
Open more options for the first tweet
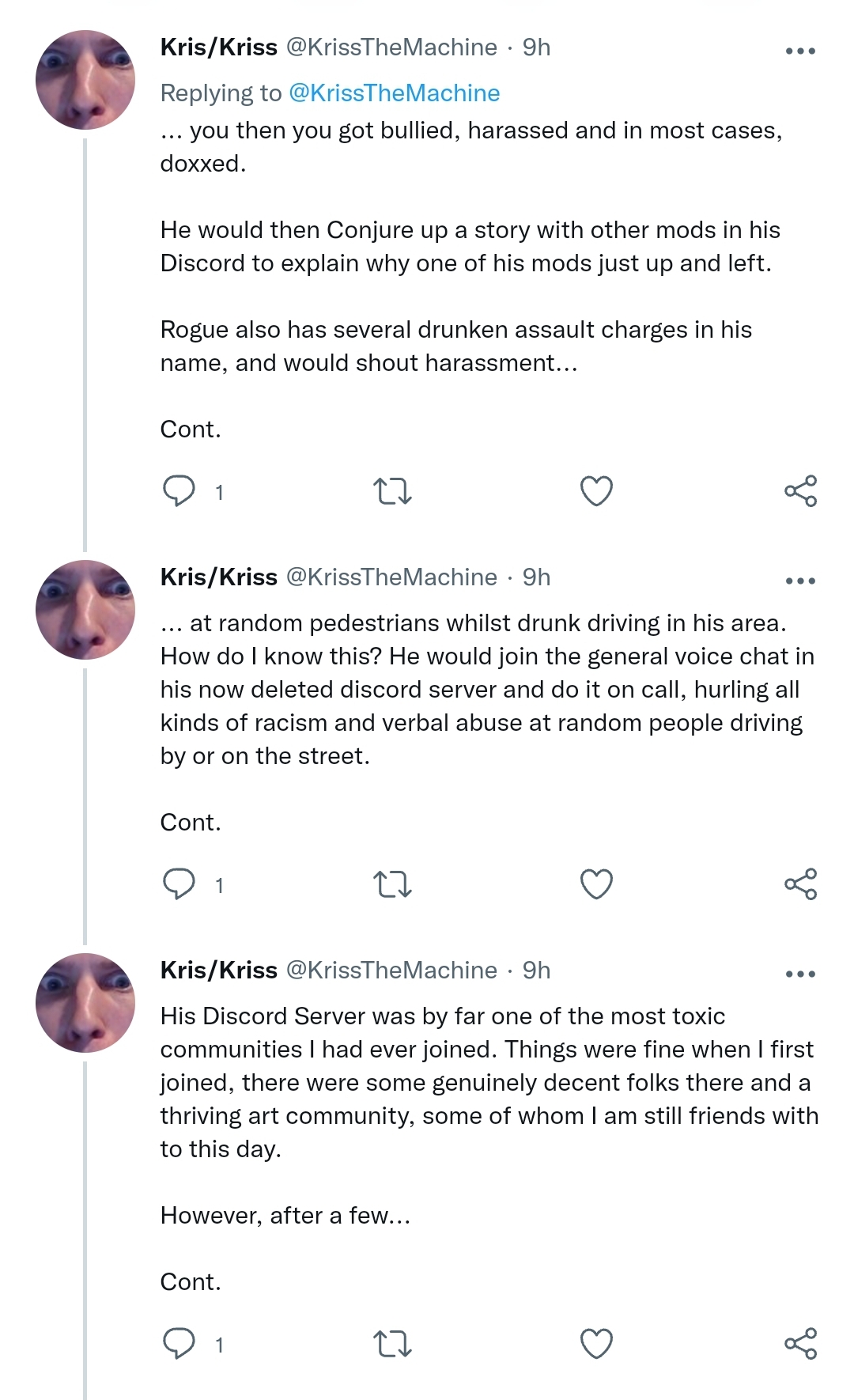(x=800, y=51)
